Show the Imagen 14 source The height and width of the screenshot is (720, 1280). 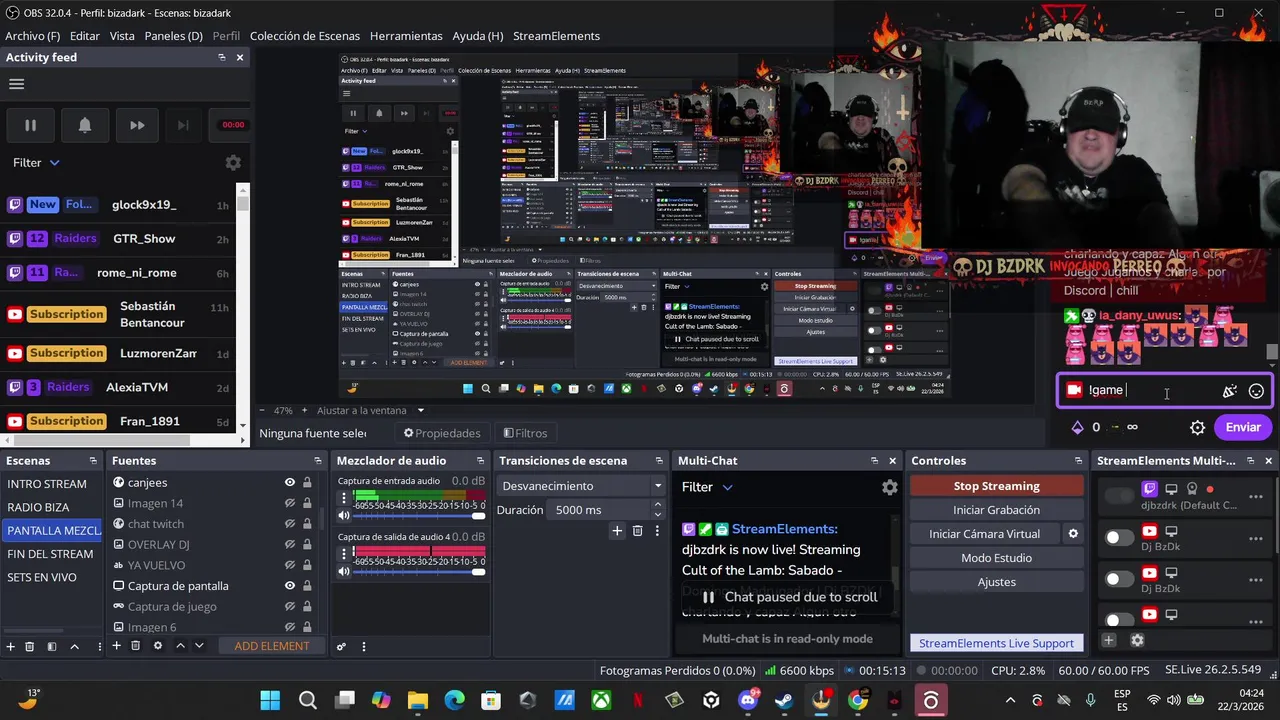[x=290, y=503]
